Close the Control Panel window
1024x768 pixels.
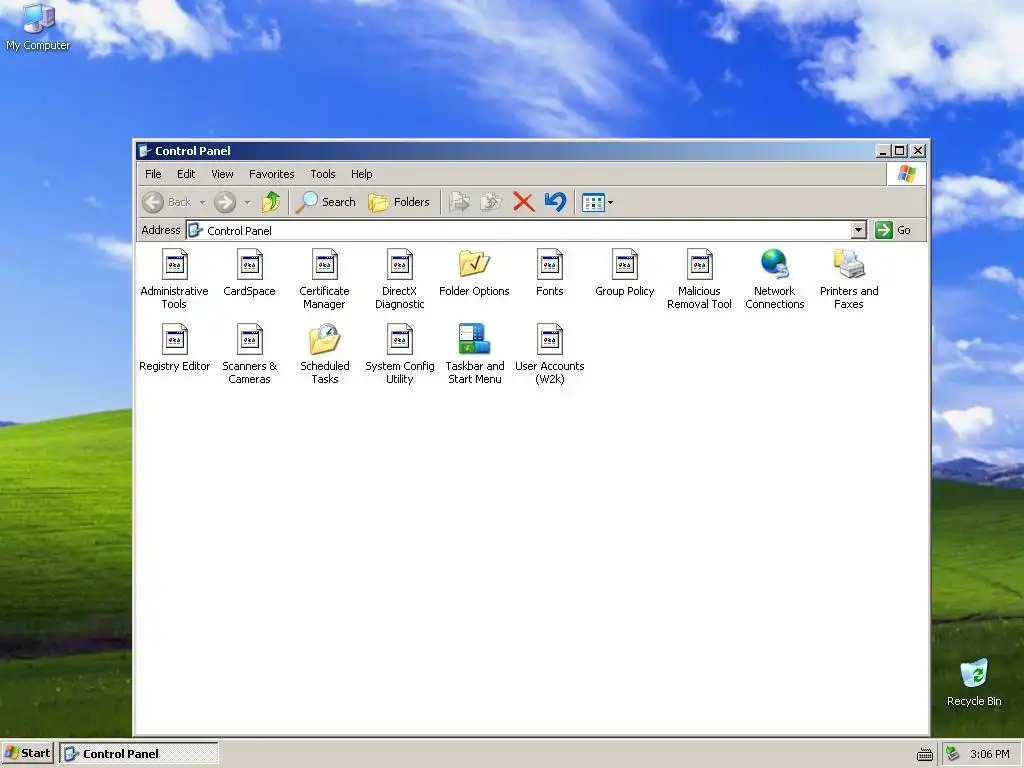918,151
